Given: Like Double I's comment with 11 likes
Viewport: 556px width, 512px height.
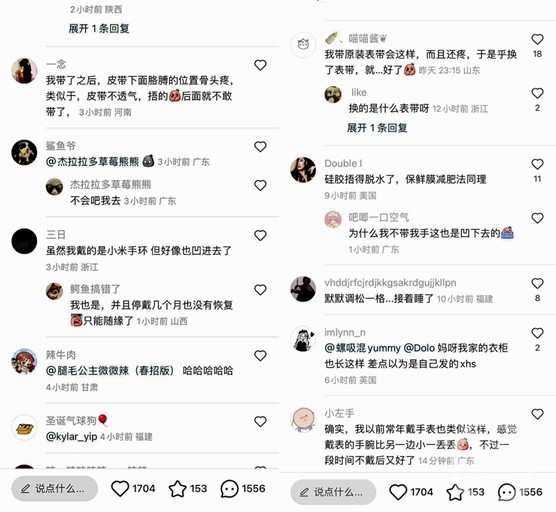Looking at the screenshot, I should [x=537, y=164].
